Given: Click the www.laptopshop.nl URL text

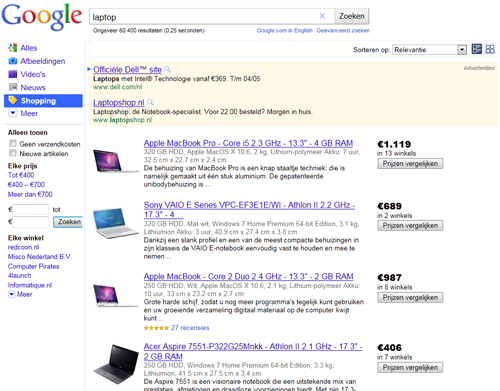Looking at the screenshot, I should (122, 120).
